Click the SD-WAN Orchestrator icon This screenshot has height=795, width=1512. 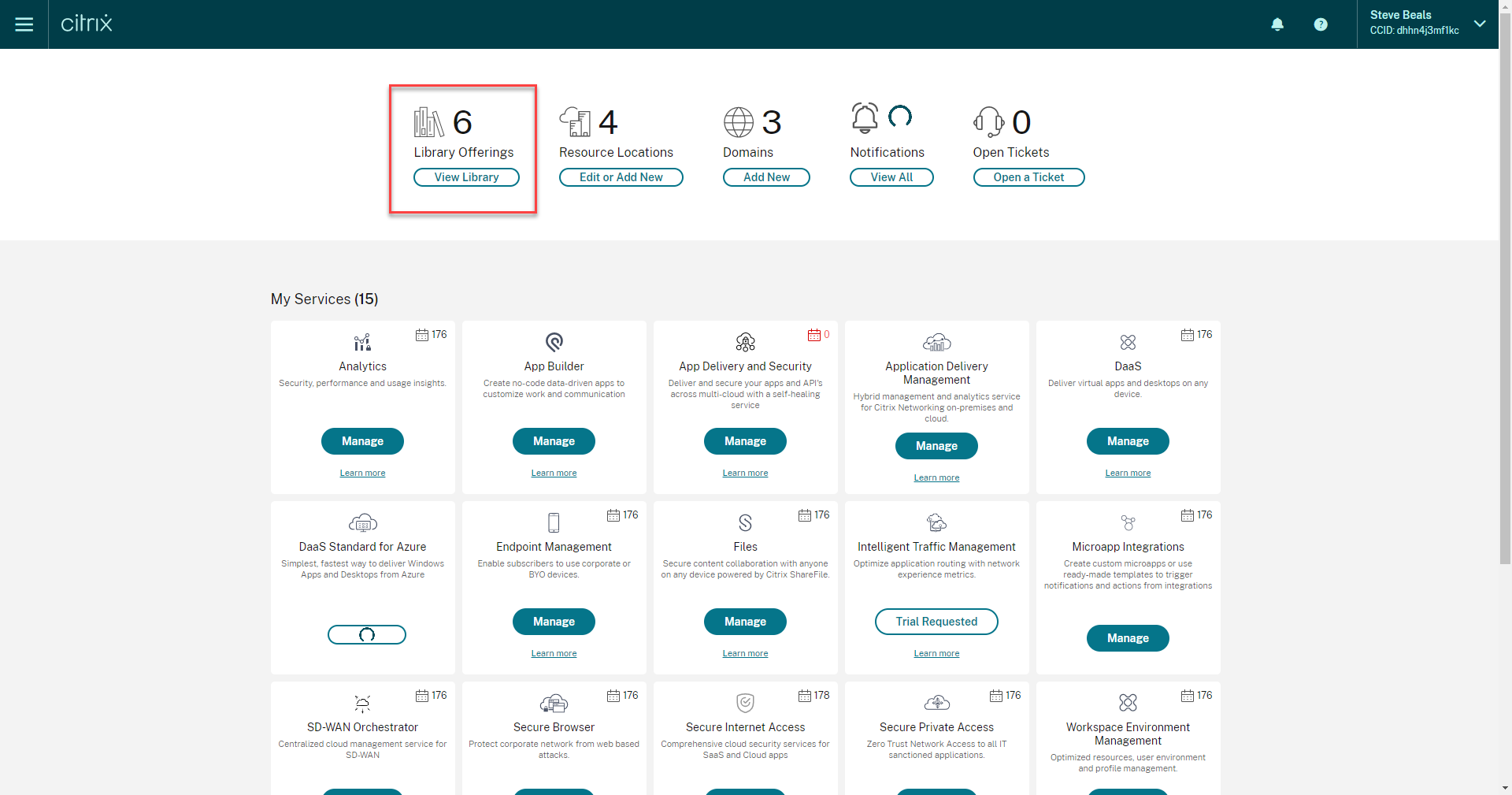click(362, 703)
